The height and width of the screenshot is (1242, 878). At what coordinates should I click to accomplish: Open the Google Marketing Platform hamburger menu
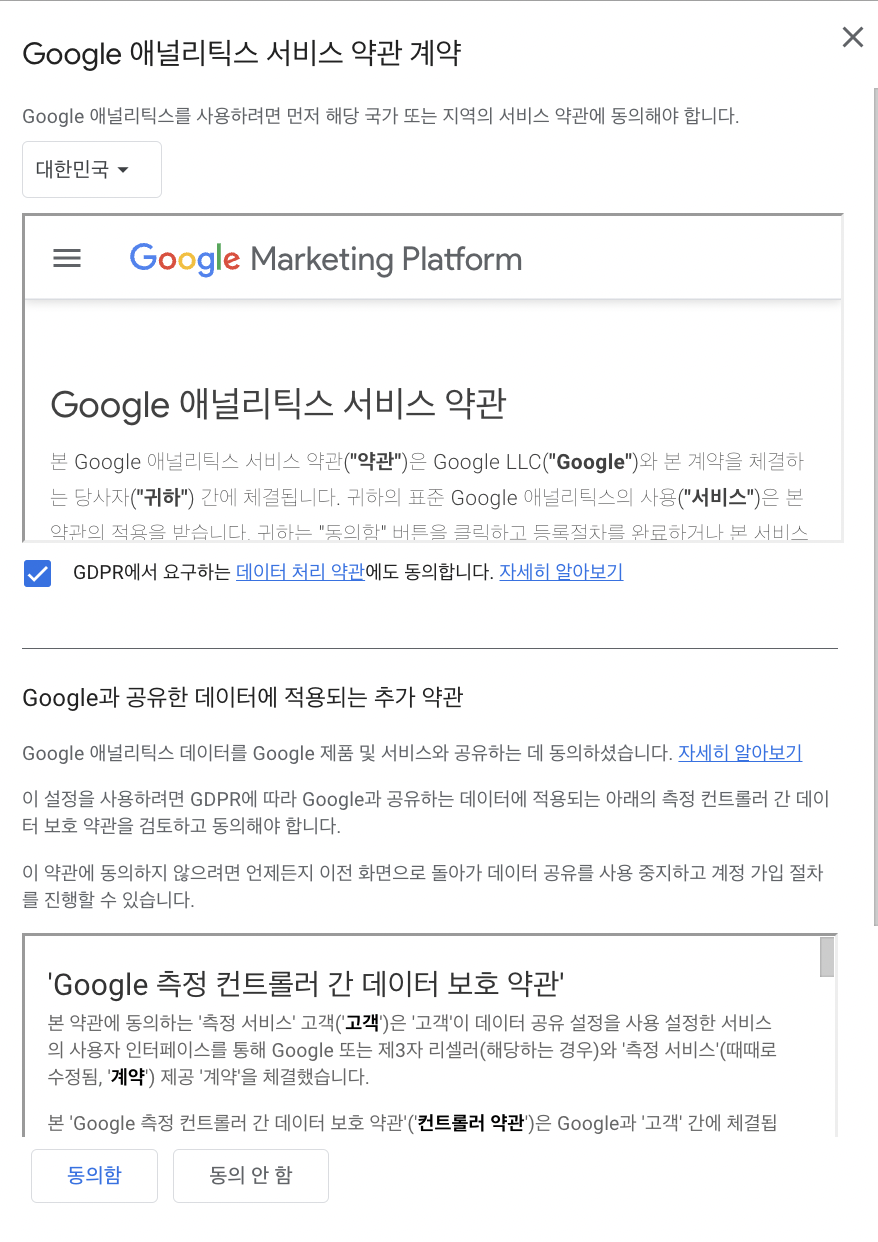click(x=67, y=259)
